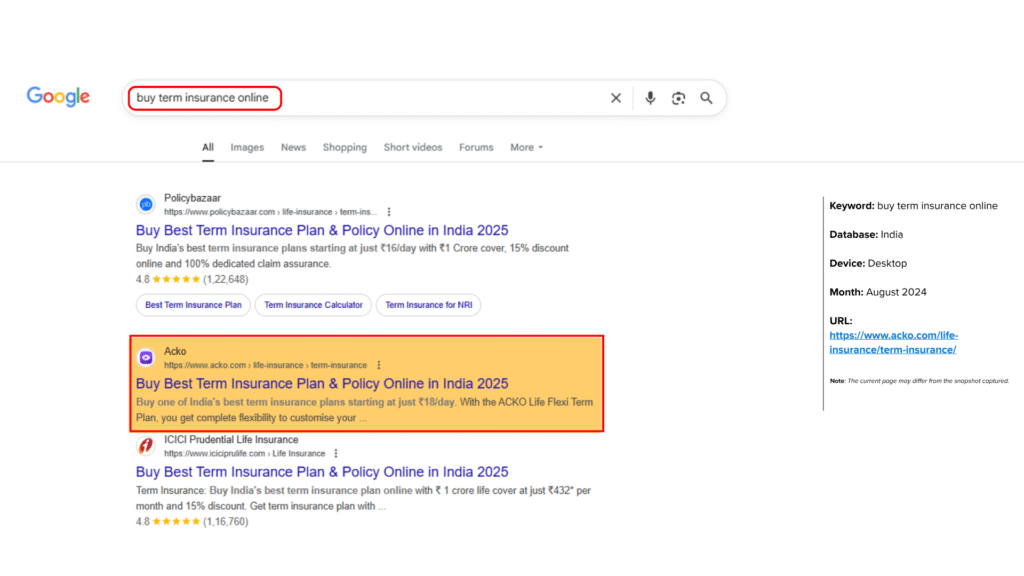Switch to the Shopping tab
This screenshot has height=576, width=1024.
344,147
